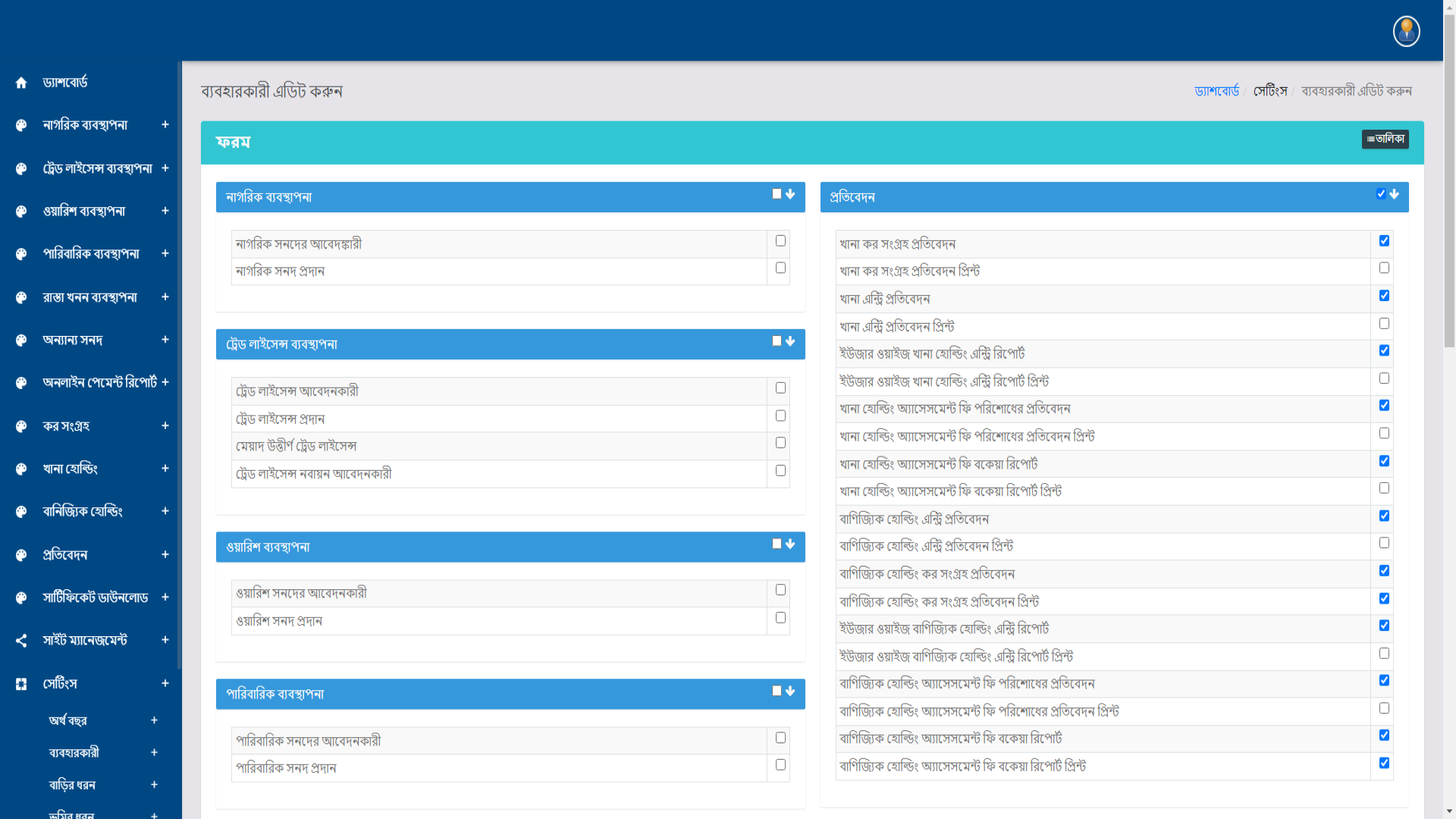This screenshot has width=1456, height=819.
Task: Expand the অর্থ বছর submenu plus
Action: (x=154, y=720)
